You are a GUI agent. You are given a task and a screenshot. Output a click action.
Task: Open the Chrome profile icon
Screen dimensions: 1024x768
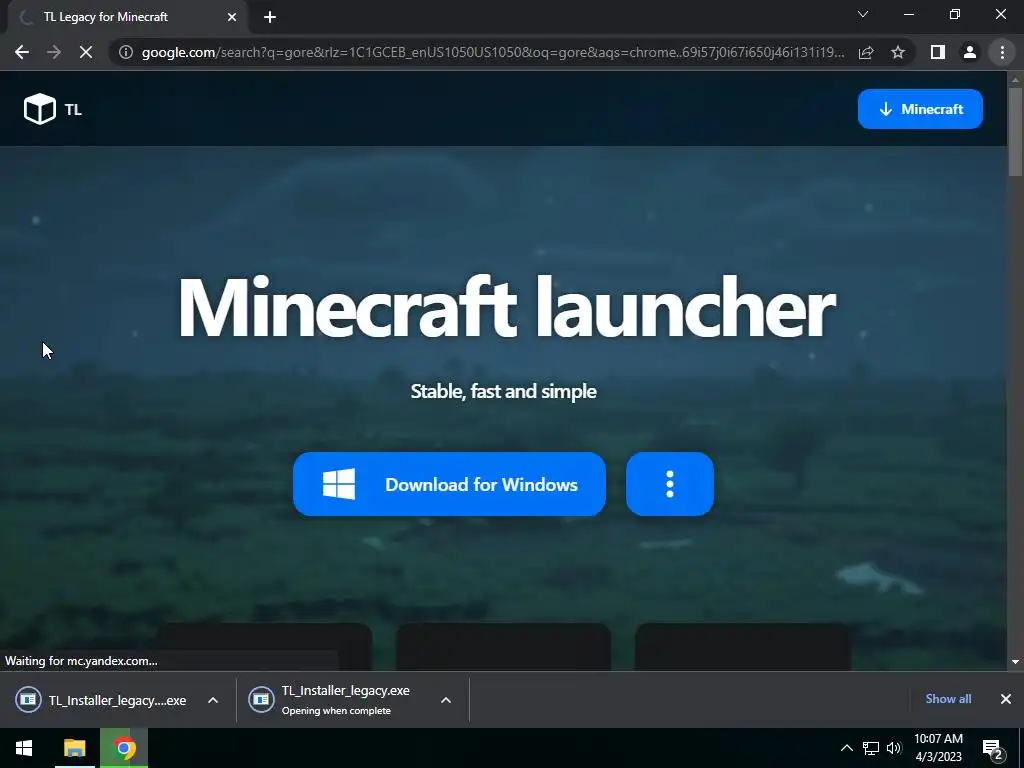pos(970,52)
